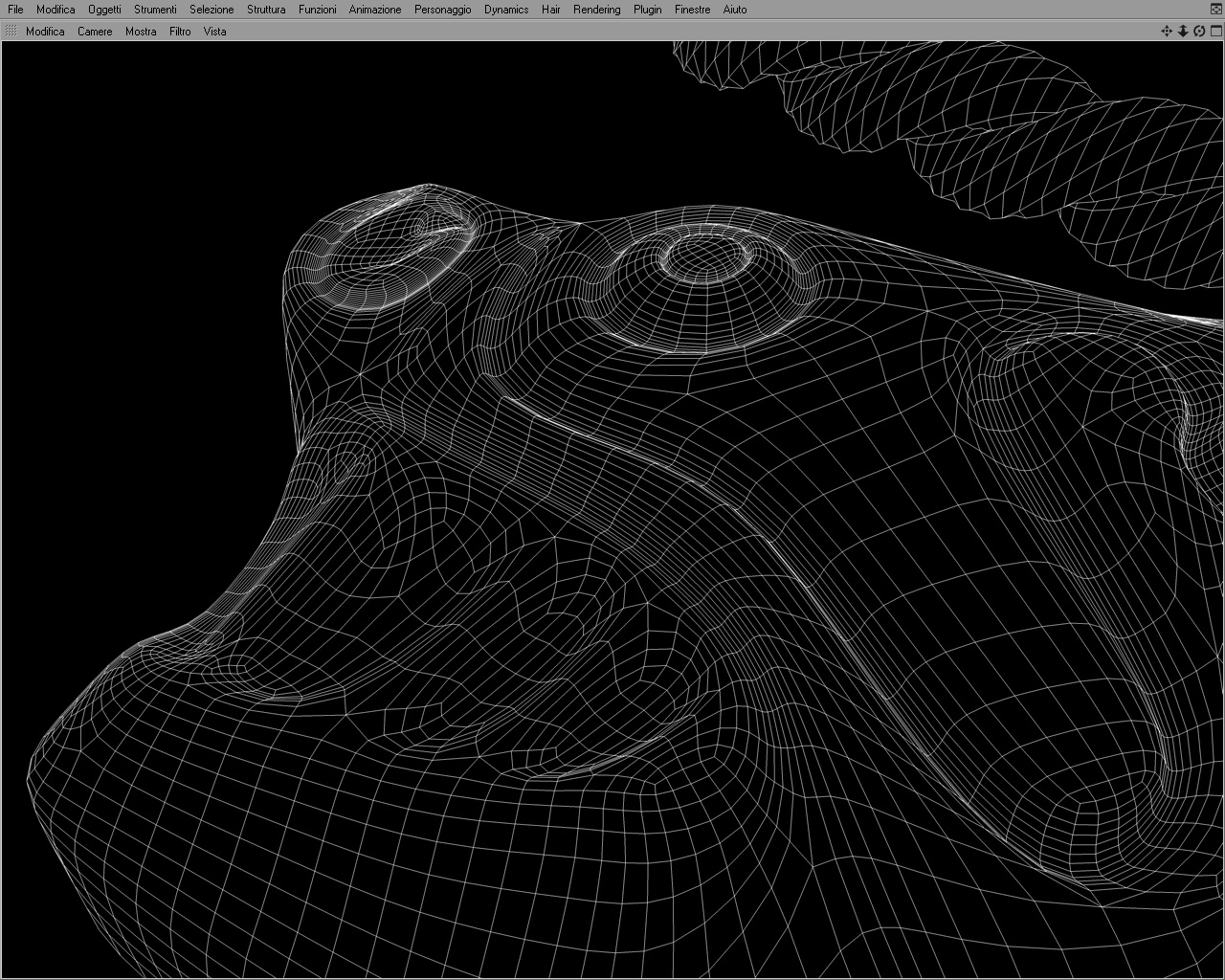Open the Hair menu

pyautogui.click(x=551, y=10)
